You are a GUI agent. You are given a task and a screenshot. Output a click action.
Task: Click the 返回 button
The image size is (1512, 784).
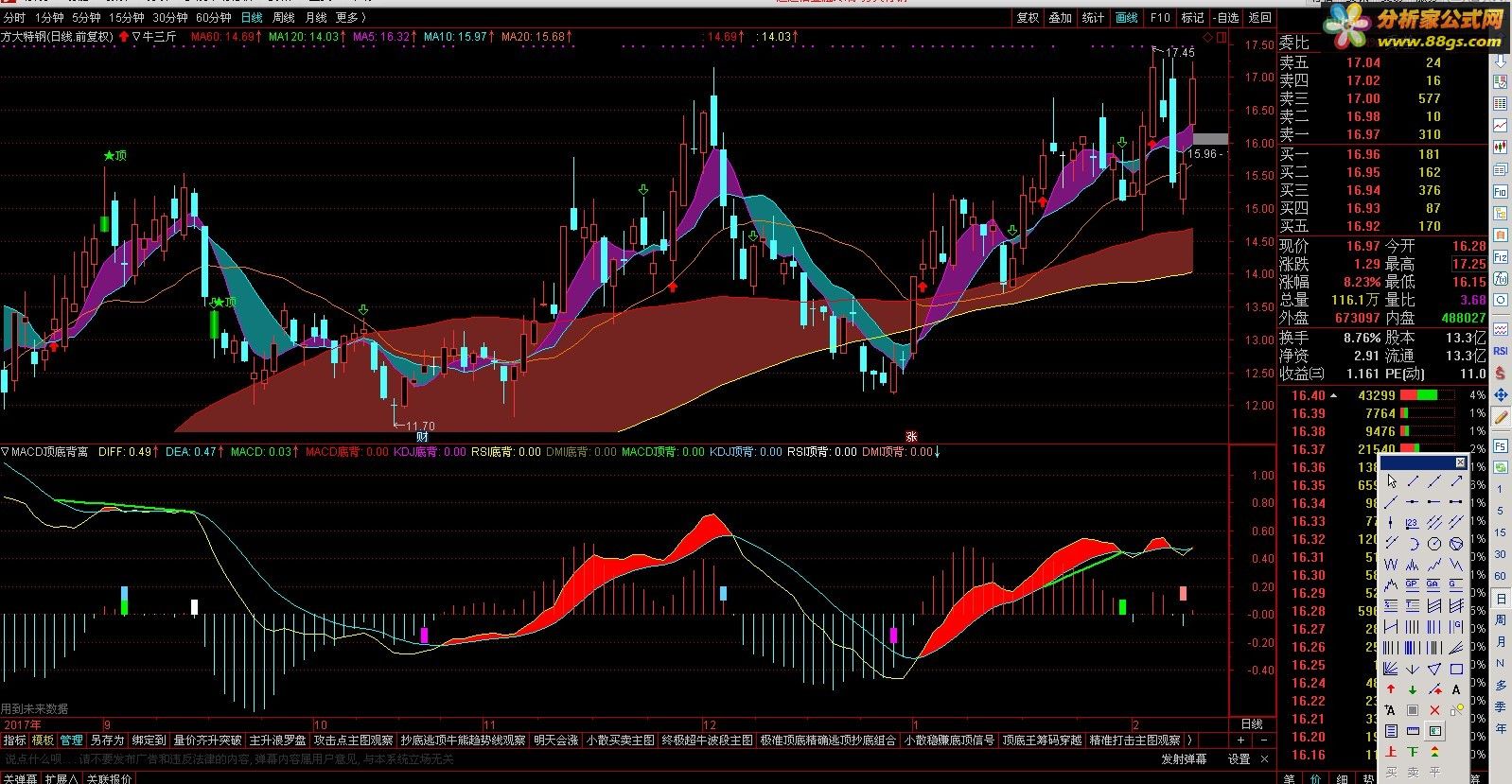1259,18
